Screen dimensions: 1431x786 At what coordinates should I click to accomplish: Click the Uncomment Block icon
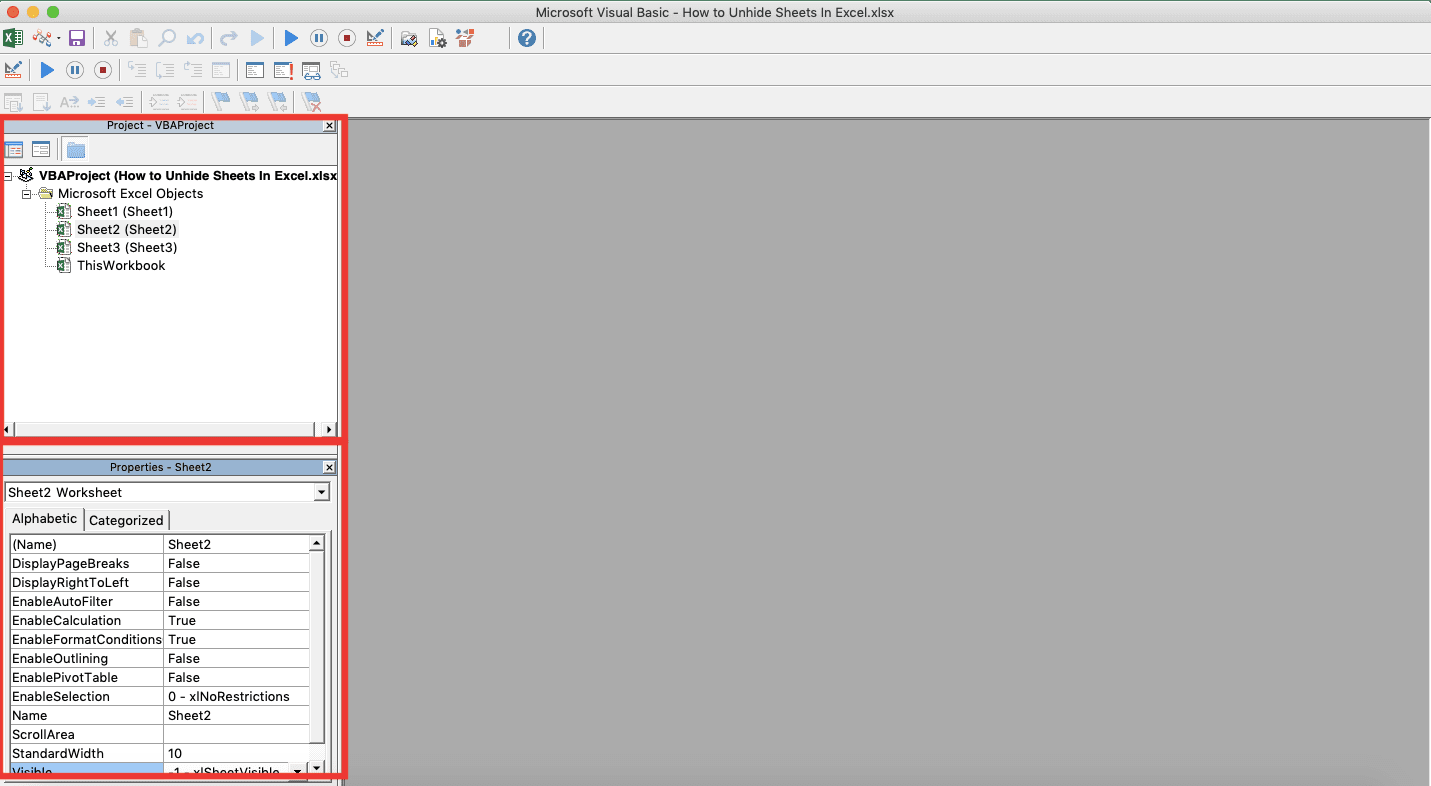[x=187, y=102]
